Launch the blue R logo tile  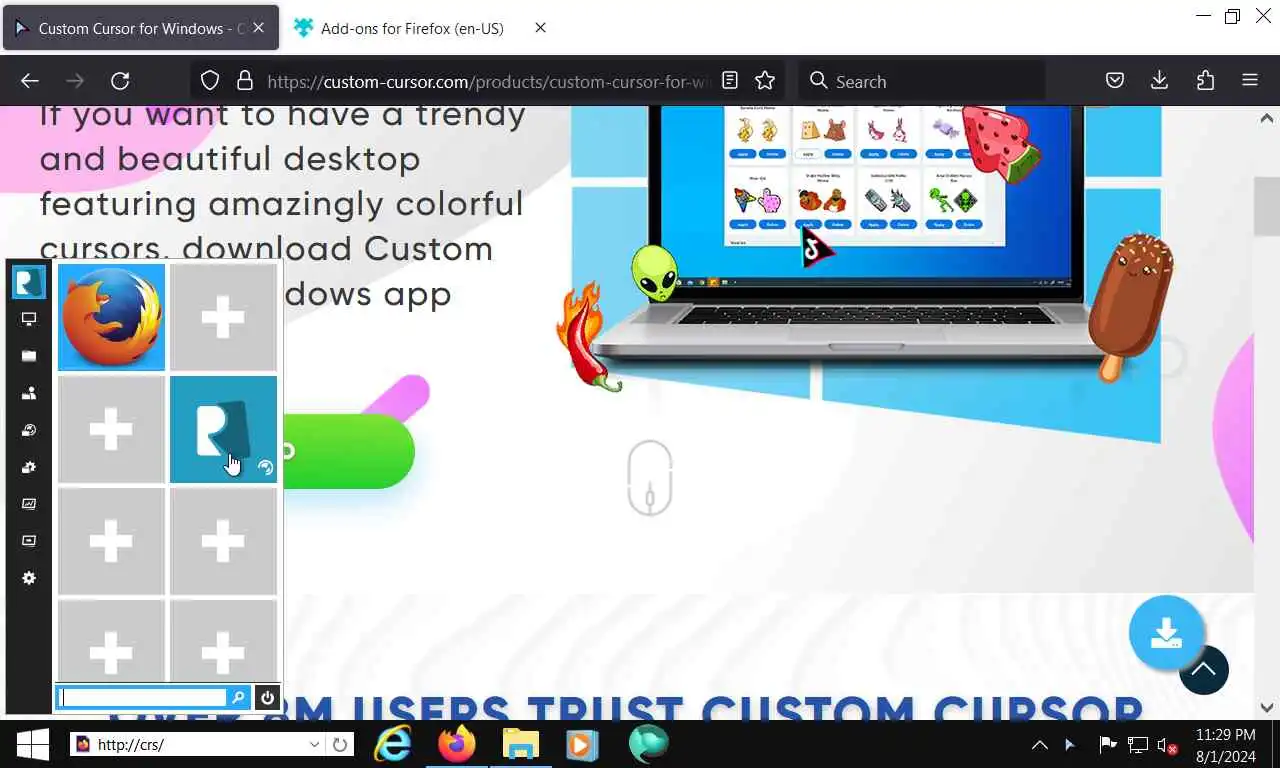[223, 429]
